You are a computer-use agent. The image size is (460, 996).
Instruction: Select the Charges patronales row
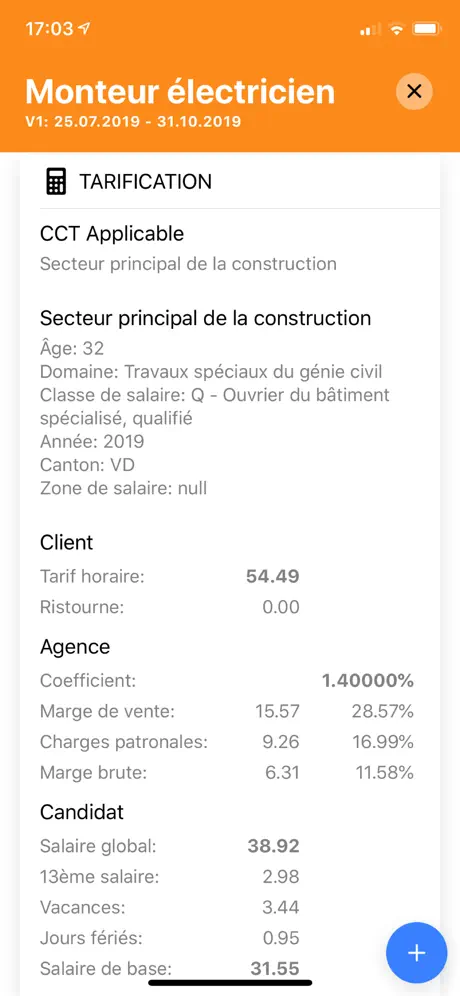tap(227, 742)
